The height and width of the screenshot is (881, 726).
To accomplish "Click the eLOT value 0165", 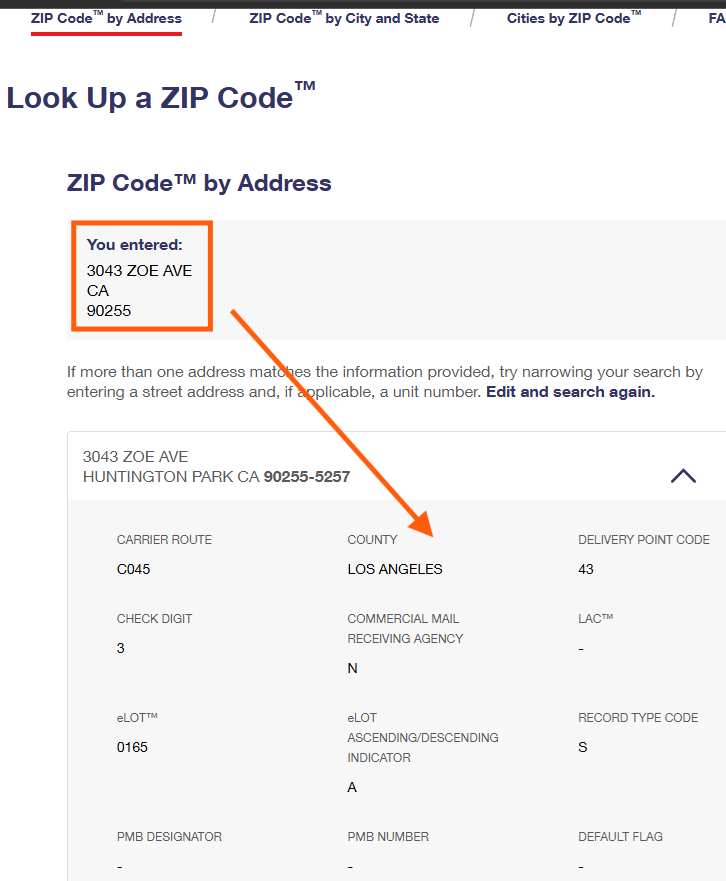I will 132,747.
